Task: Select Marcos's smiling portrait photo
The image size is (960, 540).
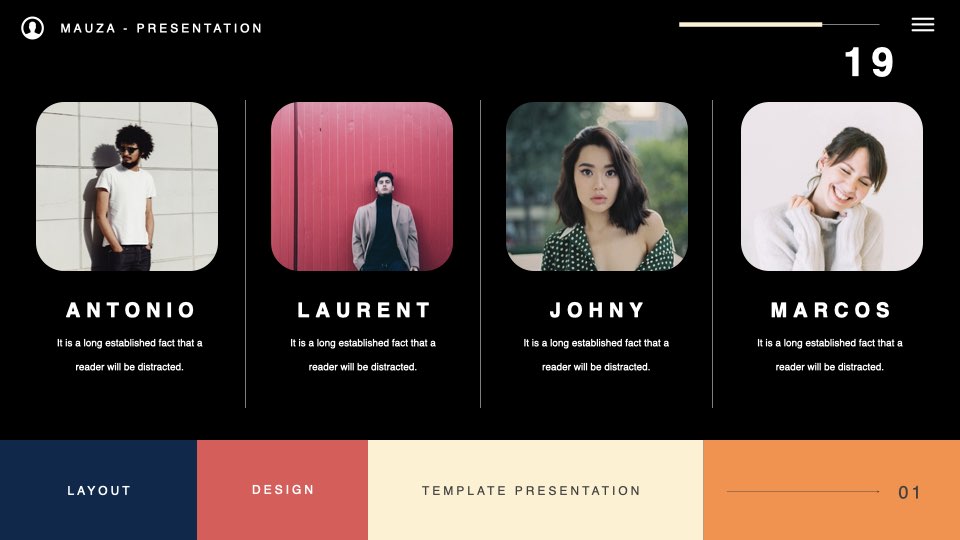Action: click(831, 186)
